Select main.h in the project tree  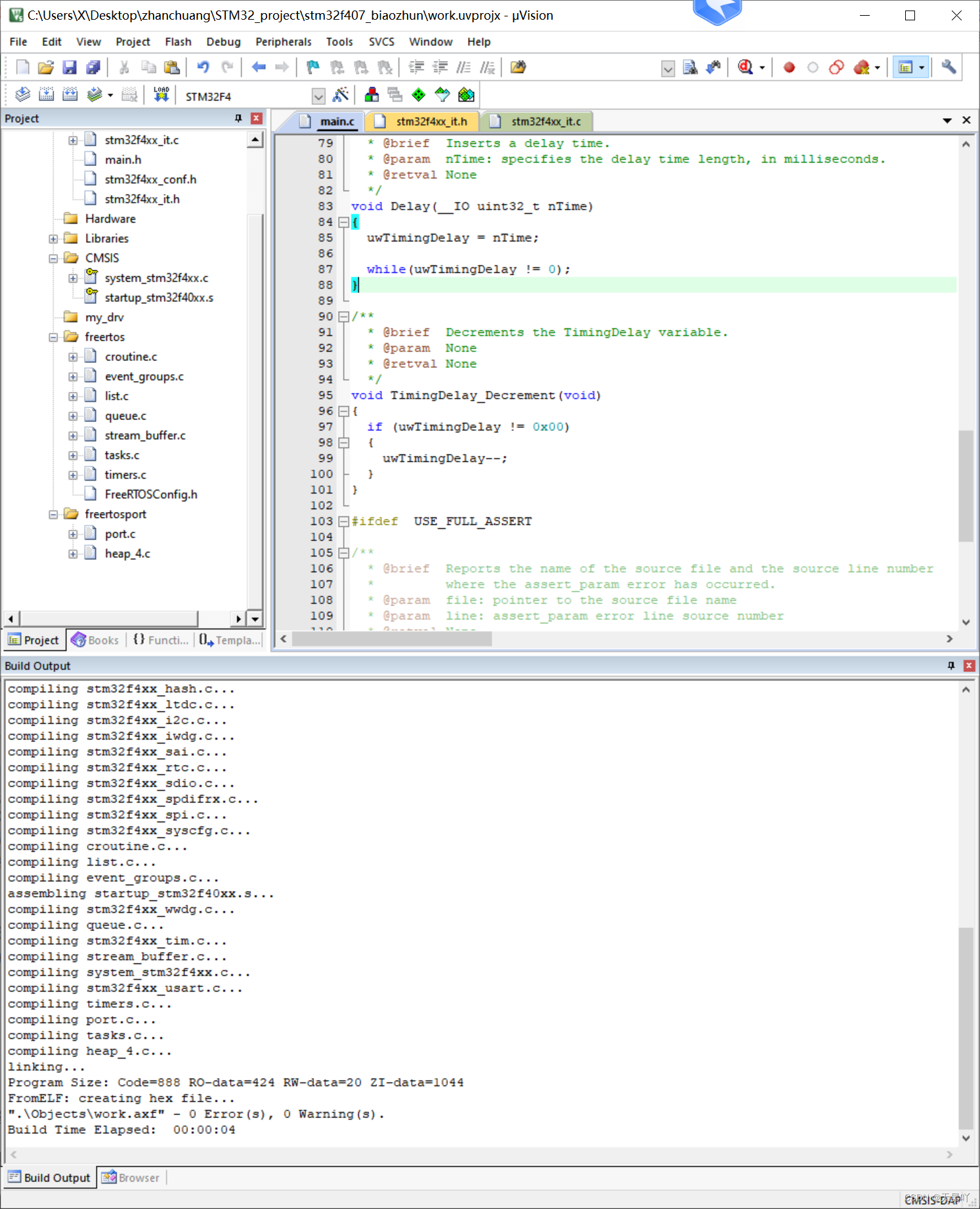click(x=123, y=159)
